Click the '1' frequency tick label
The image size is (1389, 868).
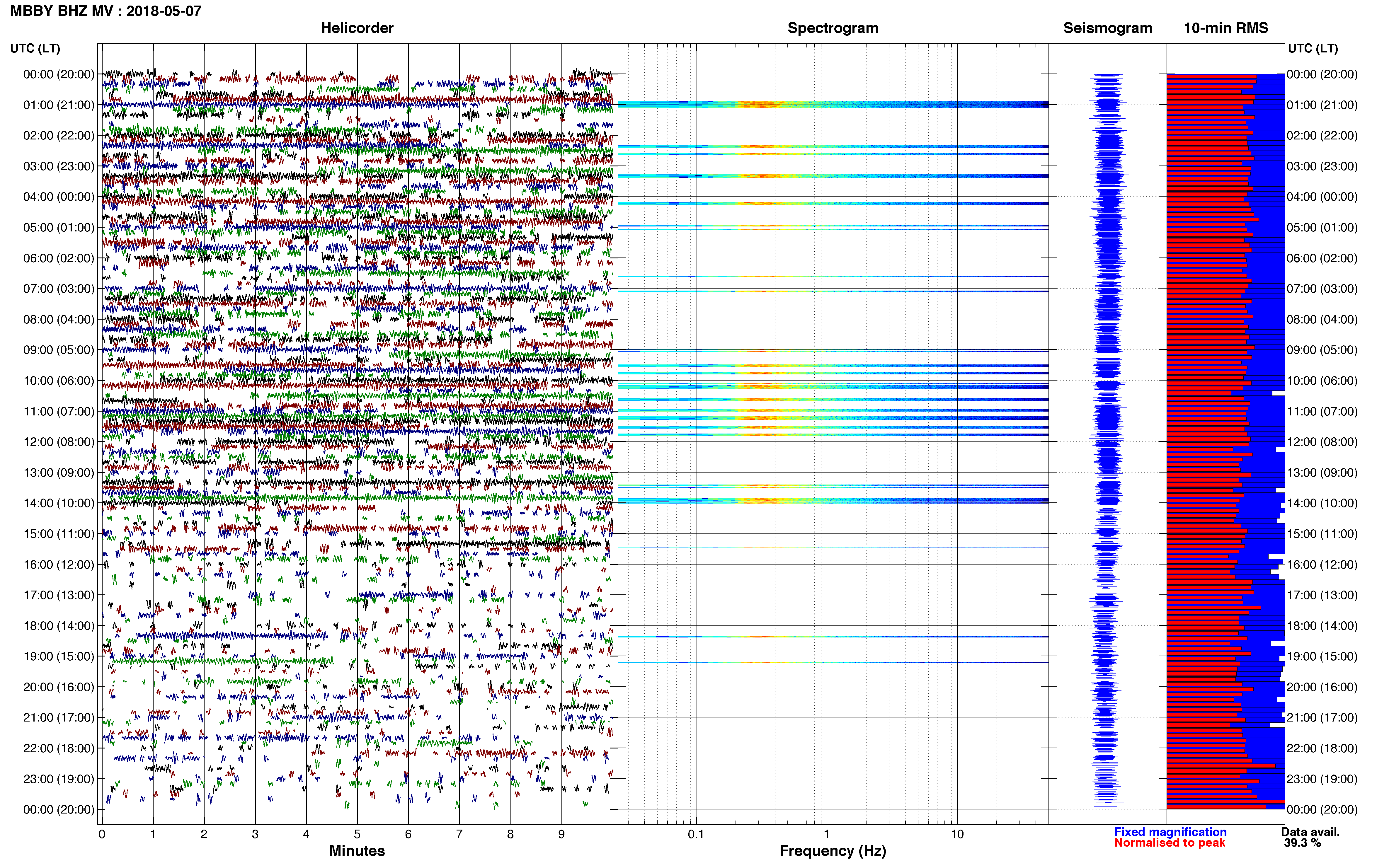[x=826, y=834]
